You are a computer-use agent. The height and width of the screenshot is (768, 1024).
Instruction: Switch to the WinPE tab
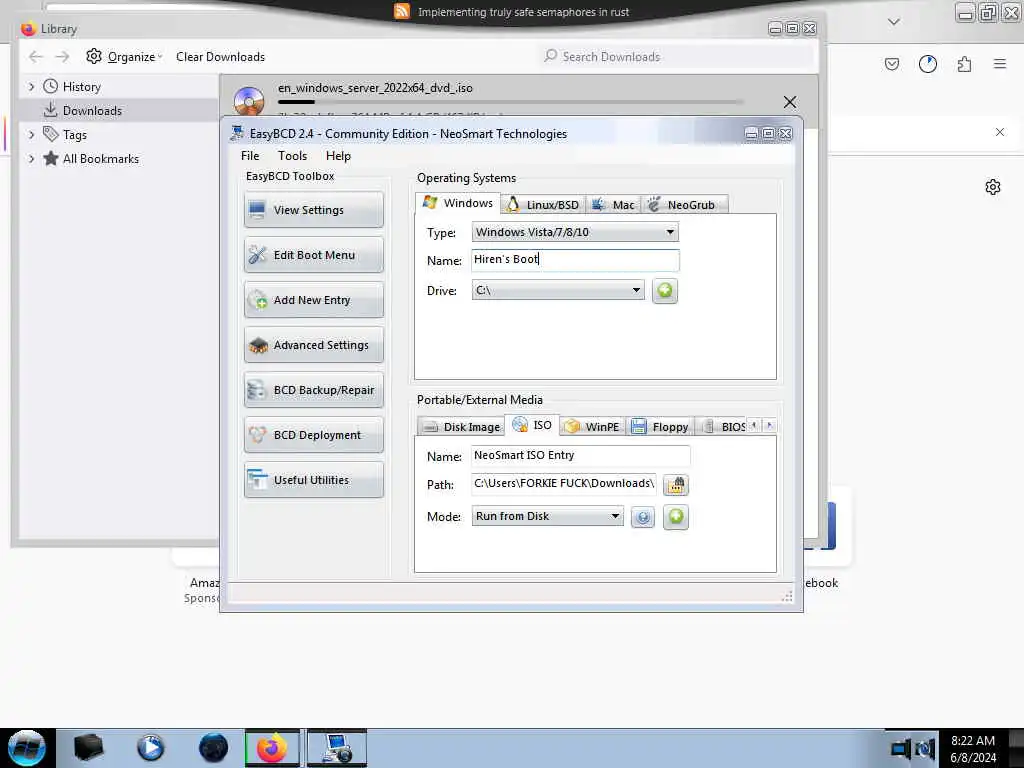592,426
